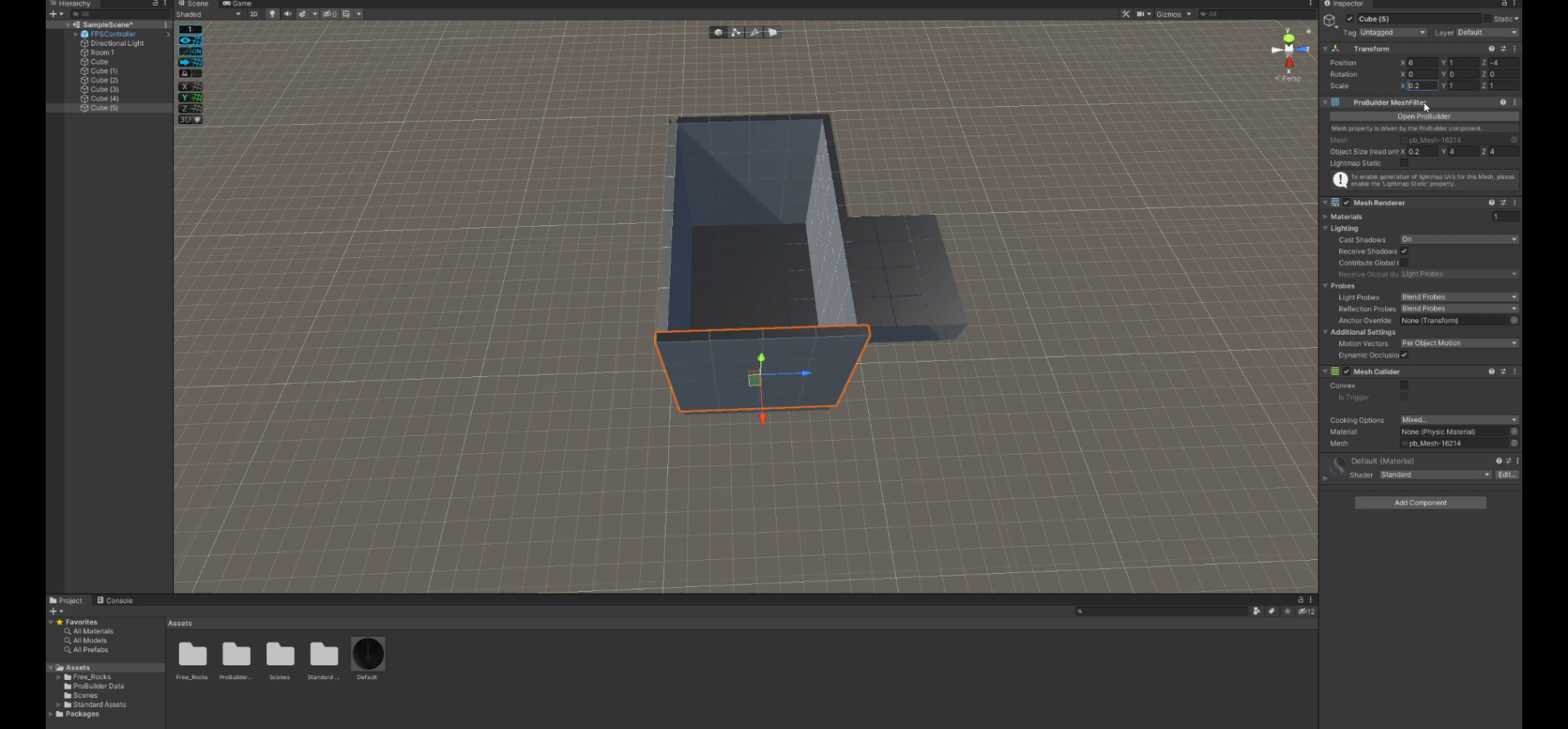1568x729 pixels.
Task: Click the scene tools wrench icon
Action: [x=1126, y=14]
